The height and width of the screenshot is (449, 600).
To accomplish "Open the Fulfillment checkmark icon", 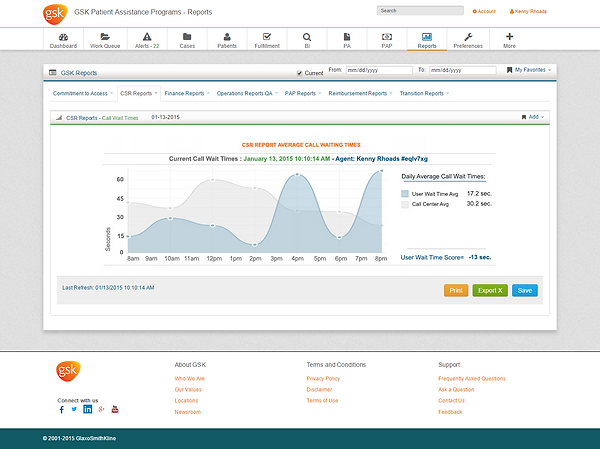I will (x=267, y=37).
